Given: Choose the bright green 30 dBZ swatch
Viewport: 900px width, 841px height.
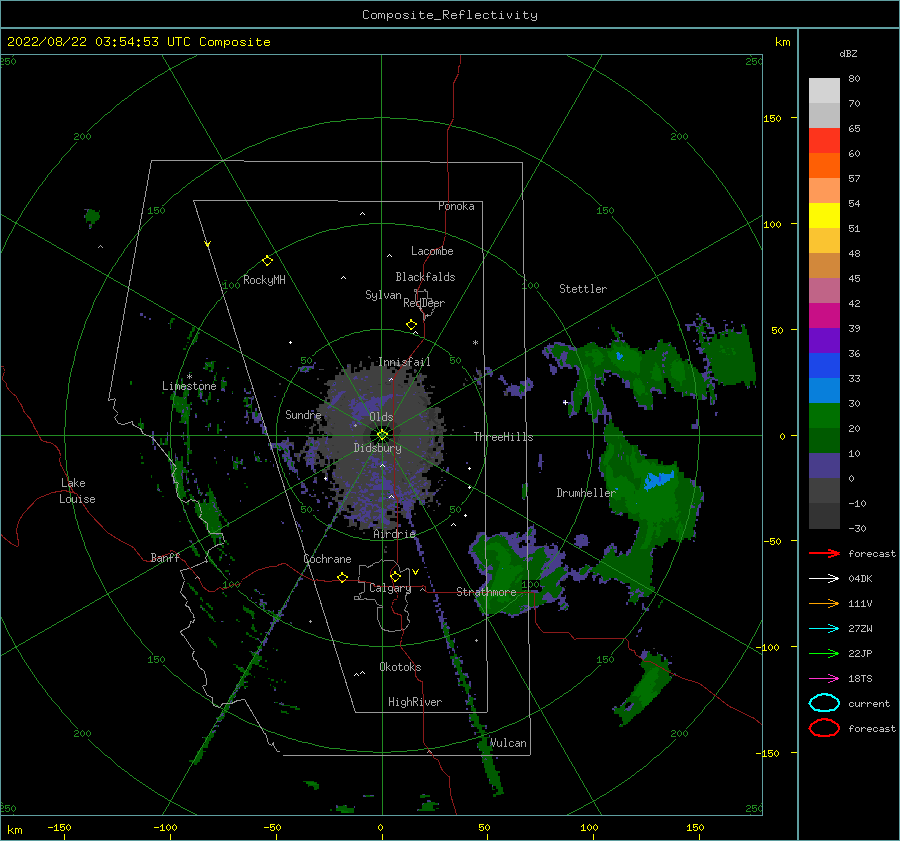Looking at the screenshot, I should 824,416.
